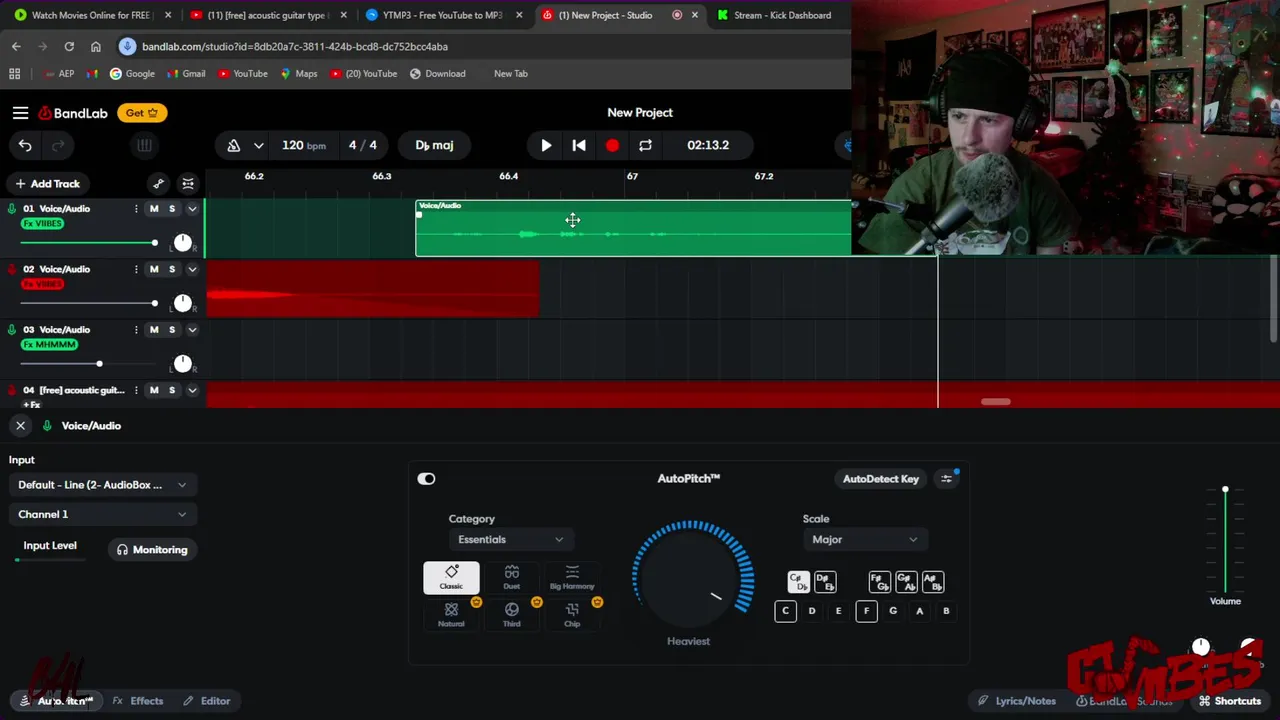Viewport: 1280px width, 720px height.
Task: Expand track 02 options chevron
Action: click(x=192, y=269)
